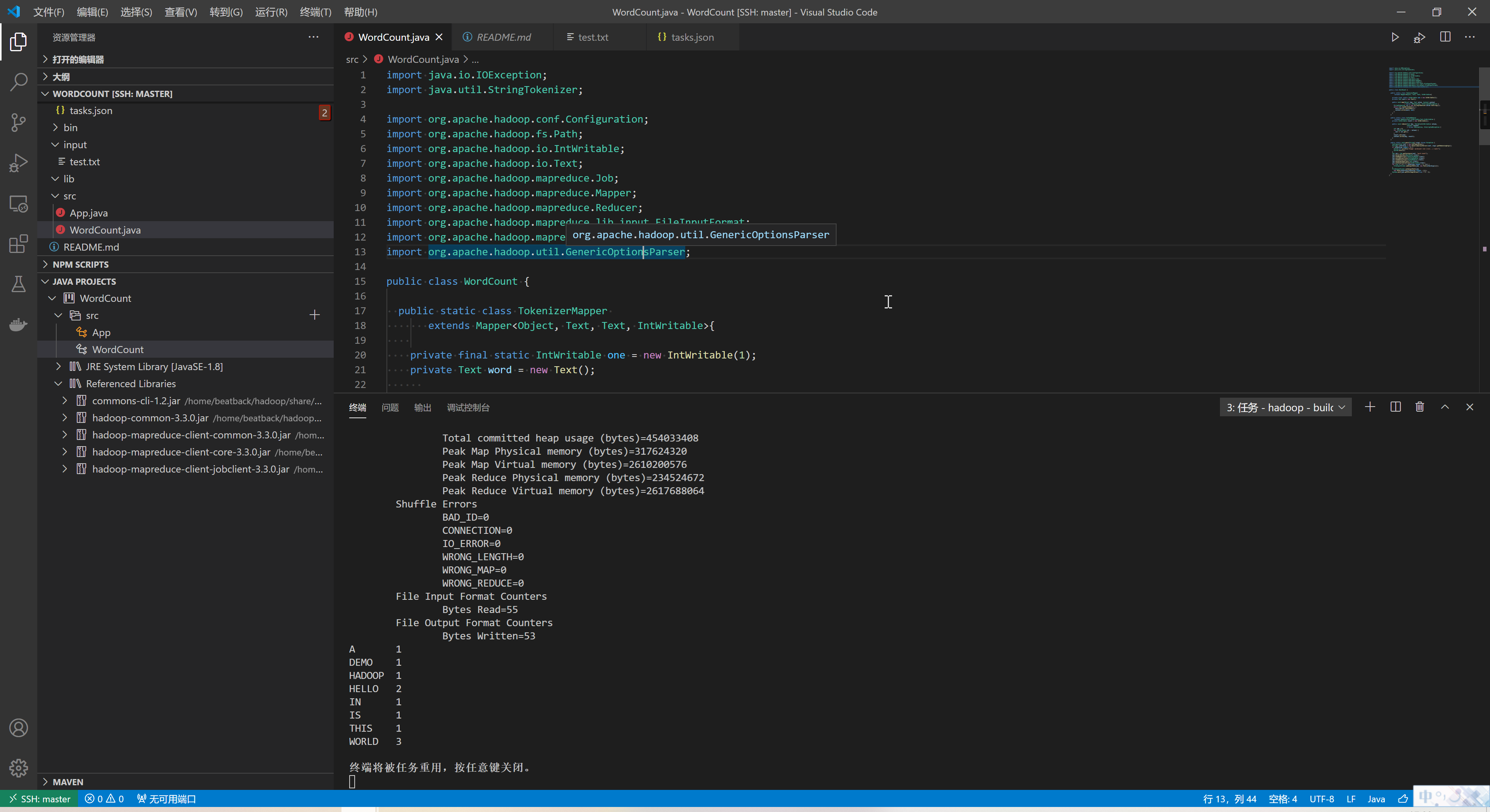Expand the MAVEN section
1490x812 pixels.
(68, 781)
